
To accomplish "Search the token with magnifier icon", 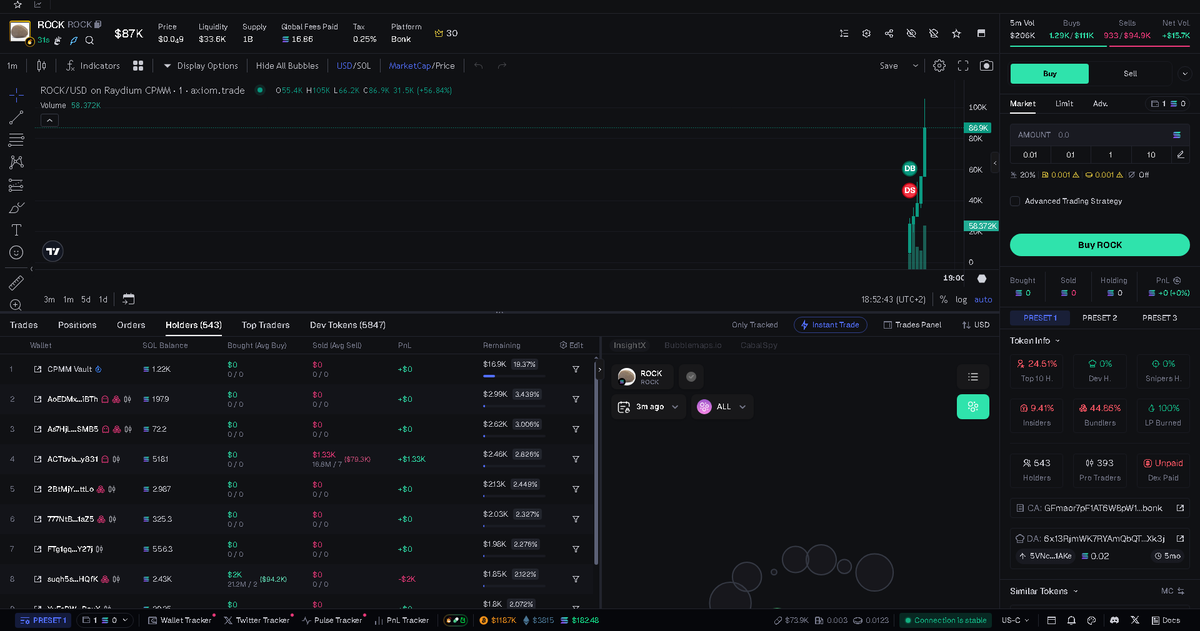I will tap(89, 41).
